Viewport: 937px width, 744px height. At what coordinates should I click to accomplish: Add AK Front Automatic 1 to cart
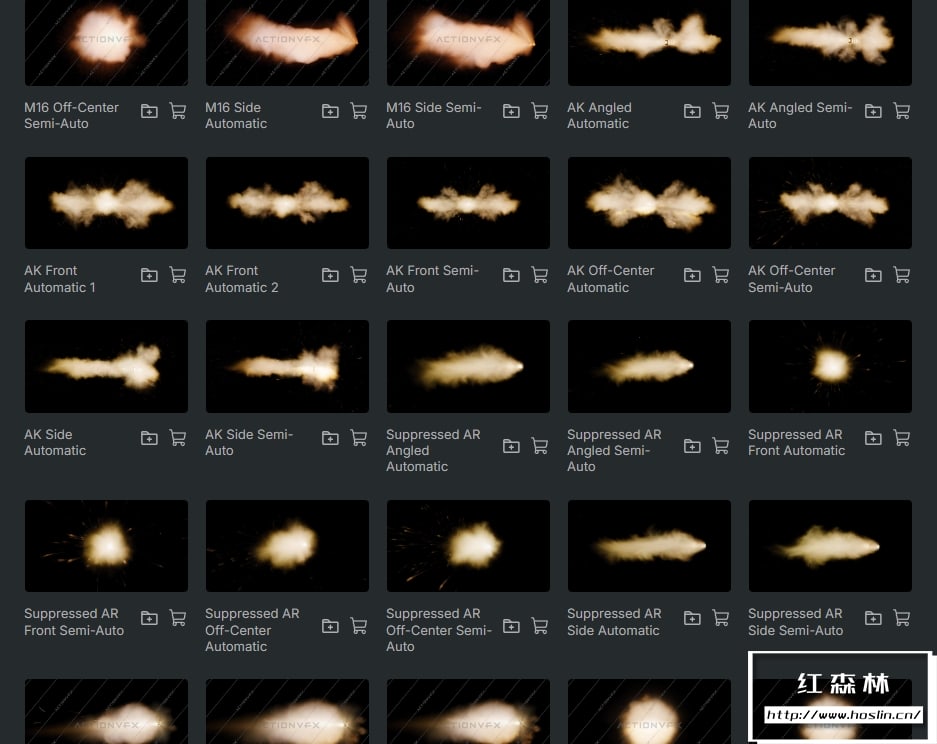coord(177,275)
